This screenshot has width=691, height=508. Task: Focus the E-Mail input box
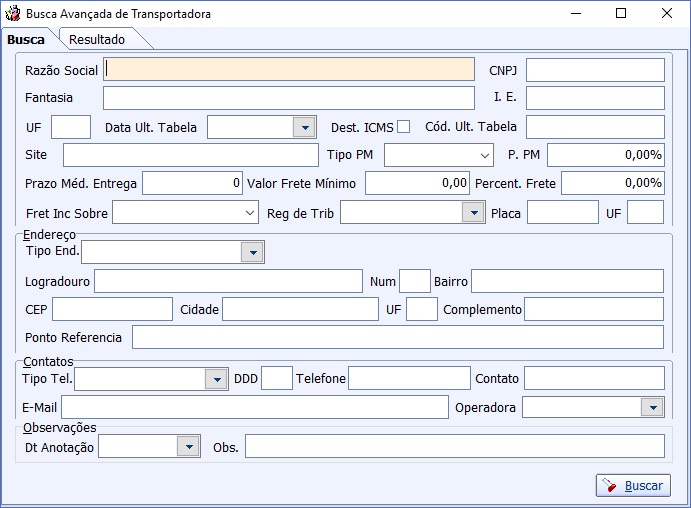(255, 407)
